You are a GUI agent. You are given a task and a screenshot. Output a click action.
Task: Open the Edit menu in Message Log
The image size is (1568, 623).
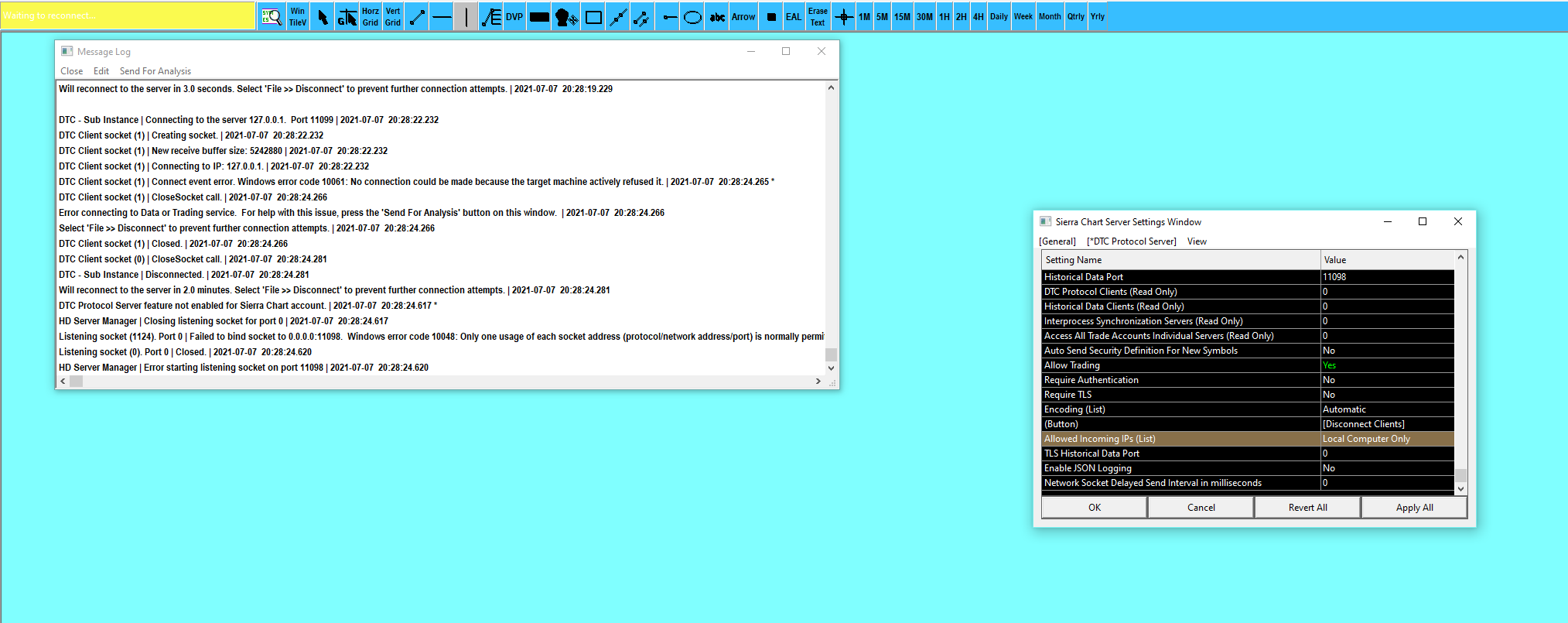tap(101, 71)
